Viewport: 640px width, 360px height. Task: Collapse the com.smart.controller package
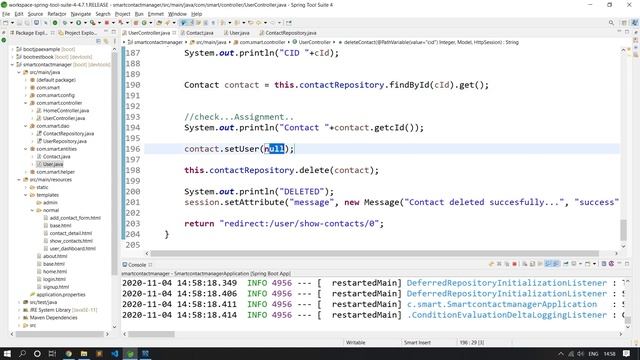pyautogui.click(x=26, y=103)
